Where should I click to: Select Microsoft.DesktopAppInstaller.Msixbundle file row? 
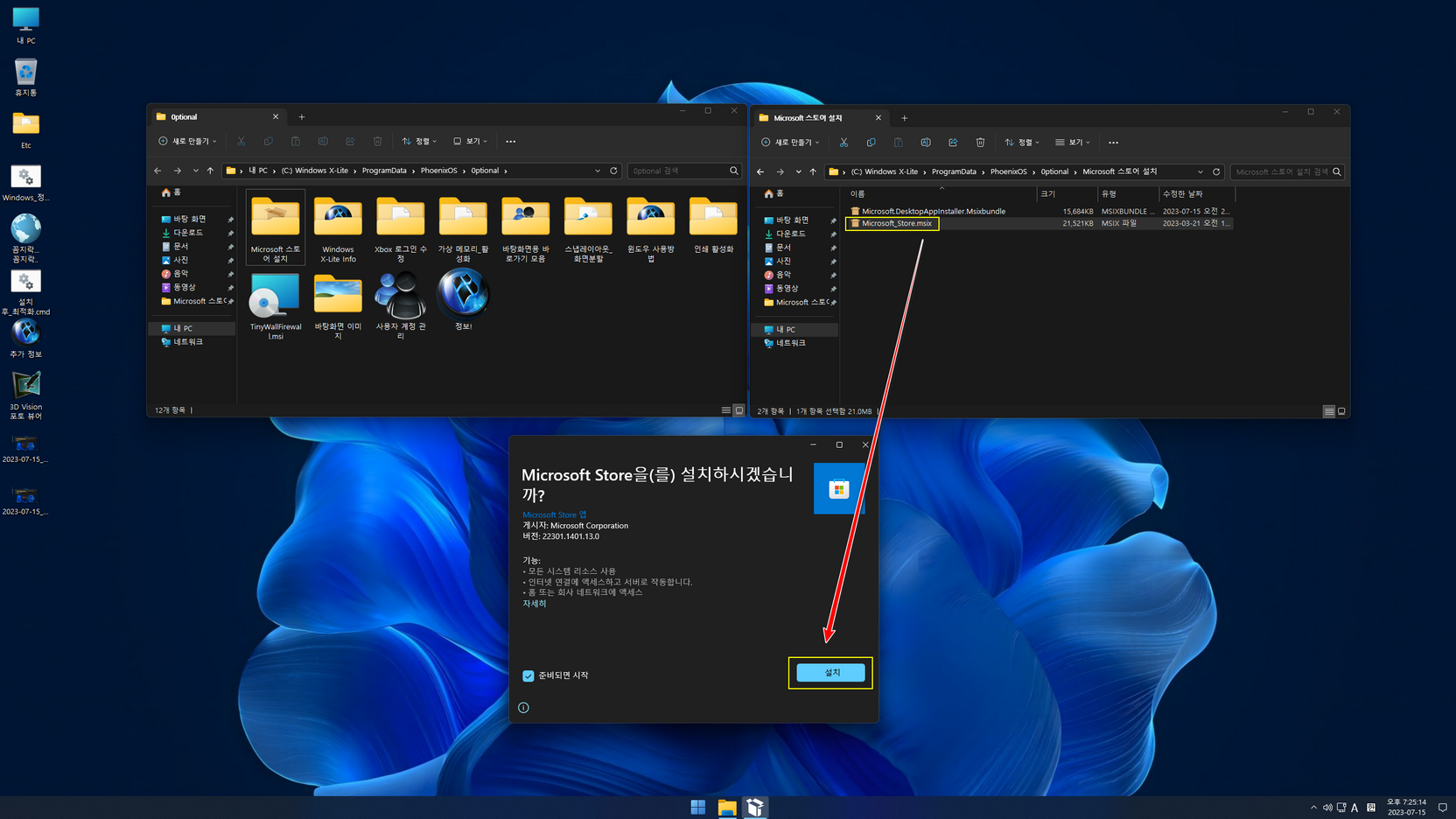1039,211
